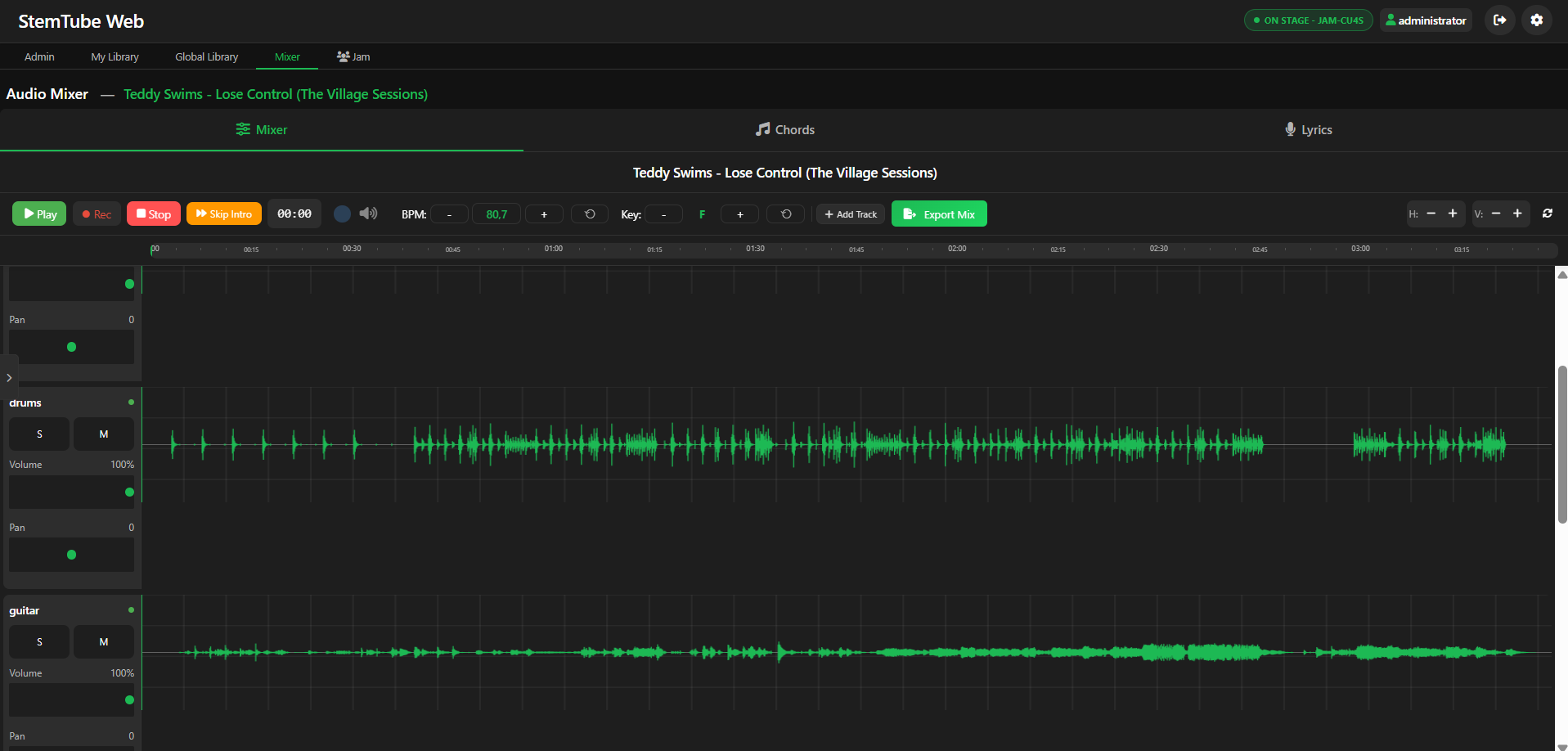Click the 00:30 timeline marker
The image size is (1568, 751).
[x=352, y=249]
